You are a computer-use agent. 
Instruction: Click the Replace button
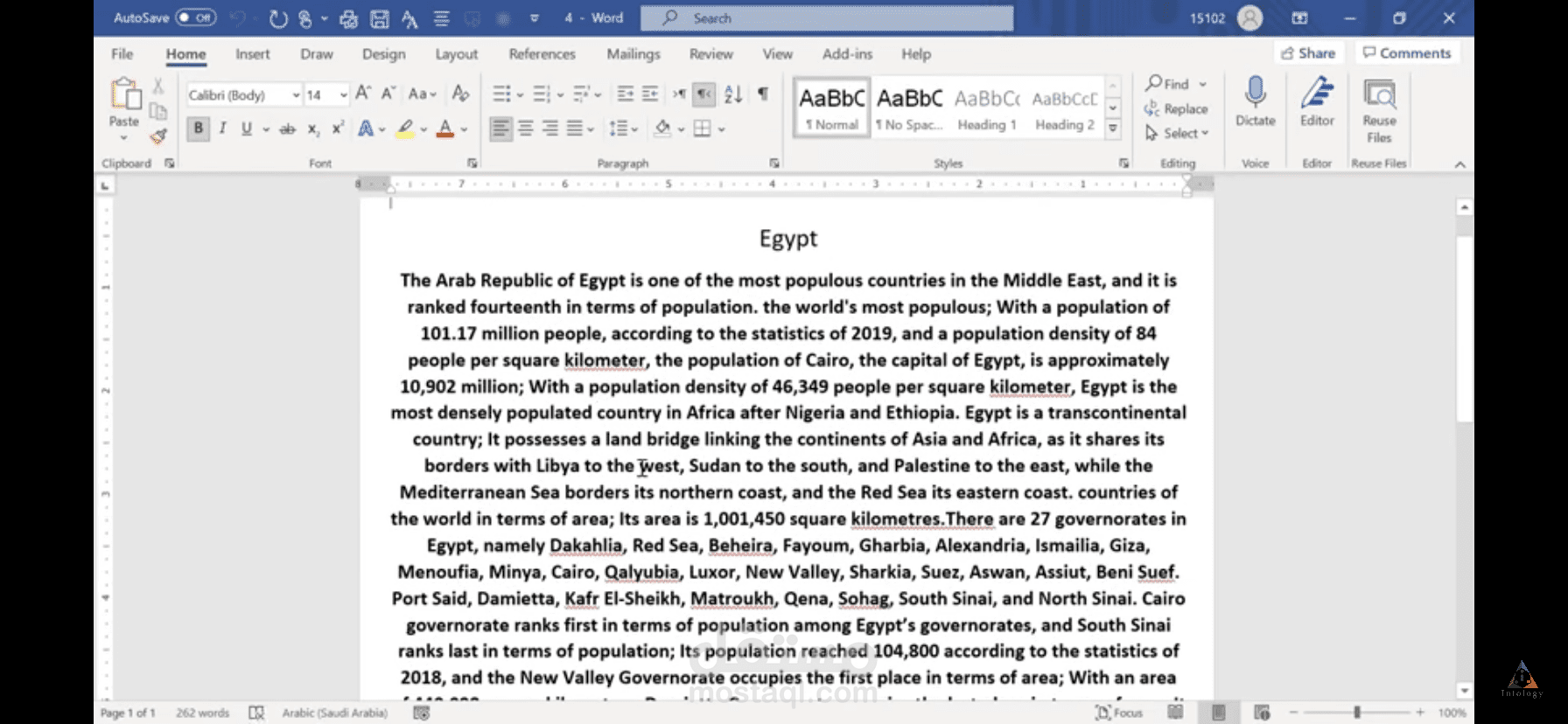(1176, 108)
